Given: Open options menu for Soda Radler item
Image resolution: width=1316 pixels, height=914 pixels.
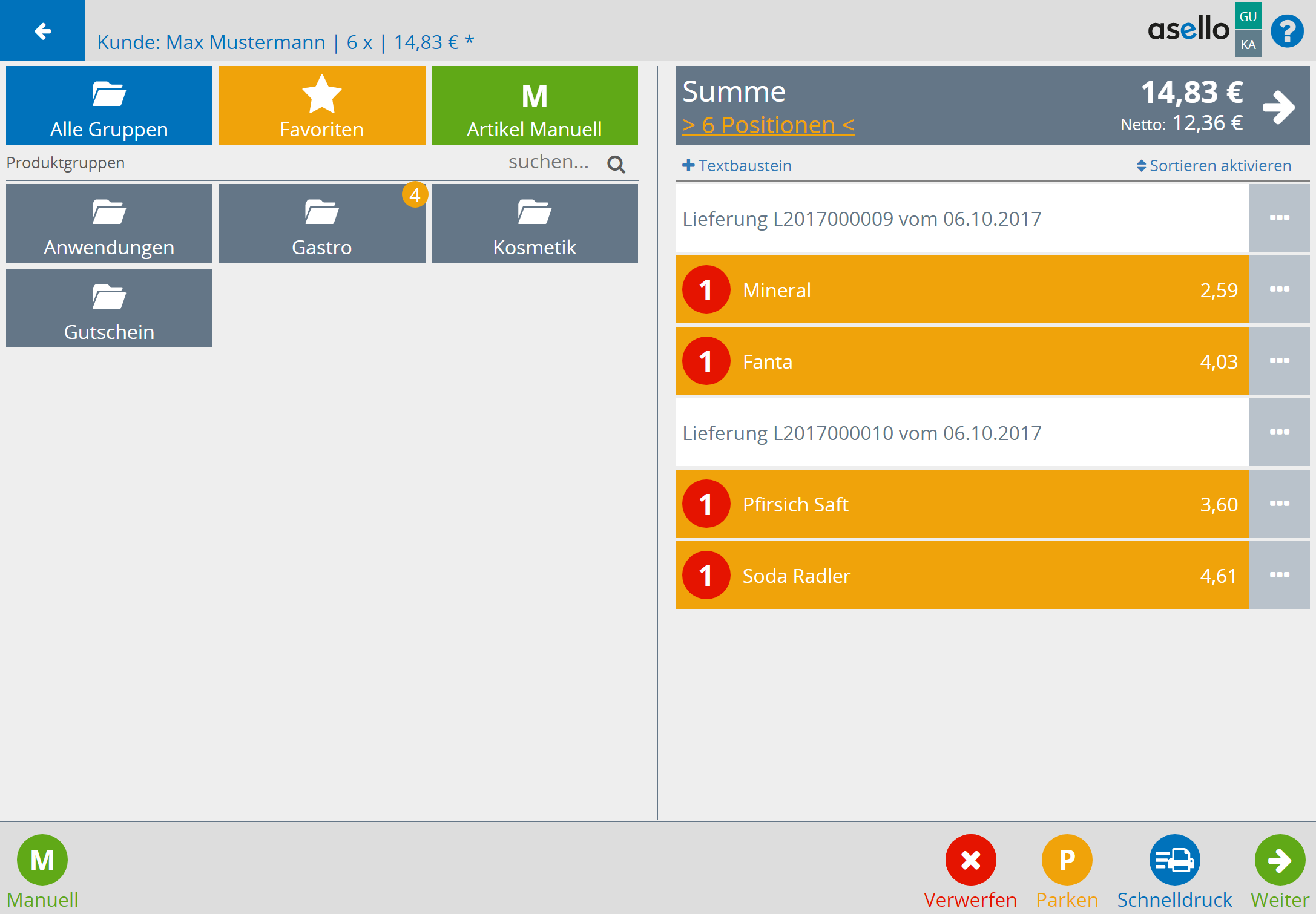Looking at the screenshot, I should coord(1279,575).
